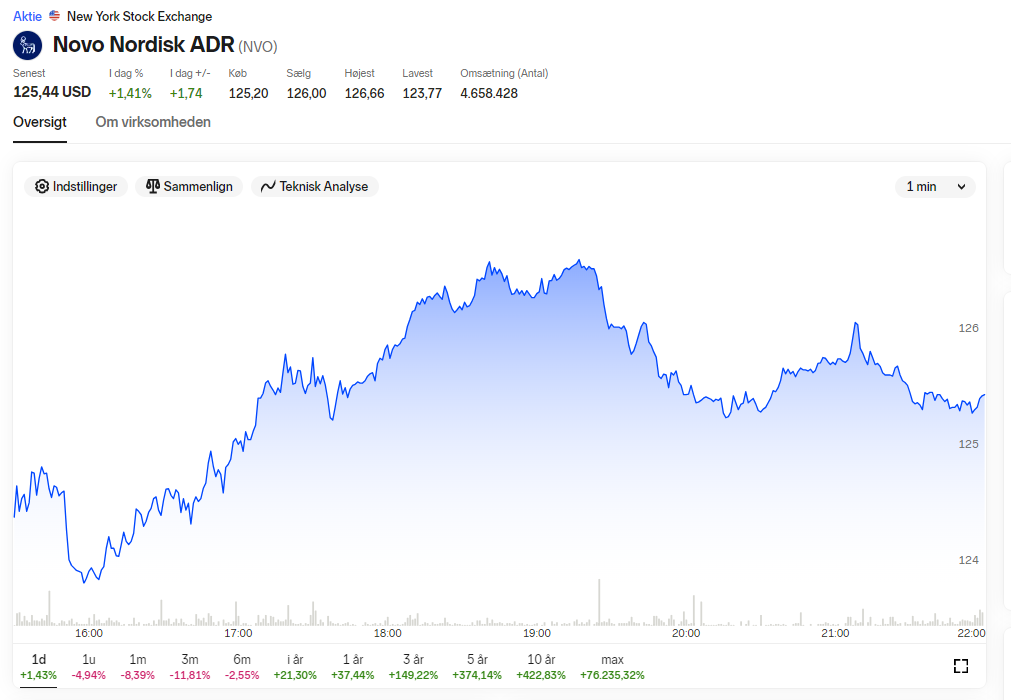Click the Sælg price 126,00
The image size is (1011, 700).
click(x=306, y=93)
